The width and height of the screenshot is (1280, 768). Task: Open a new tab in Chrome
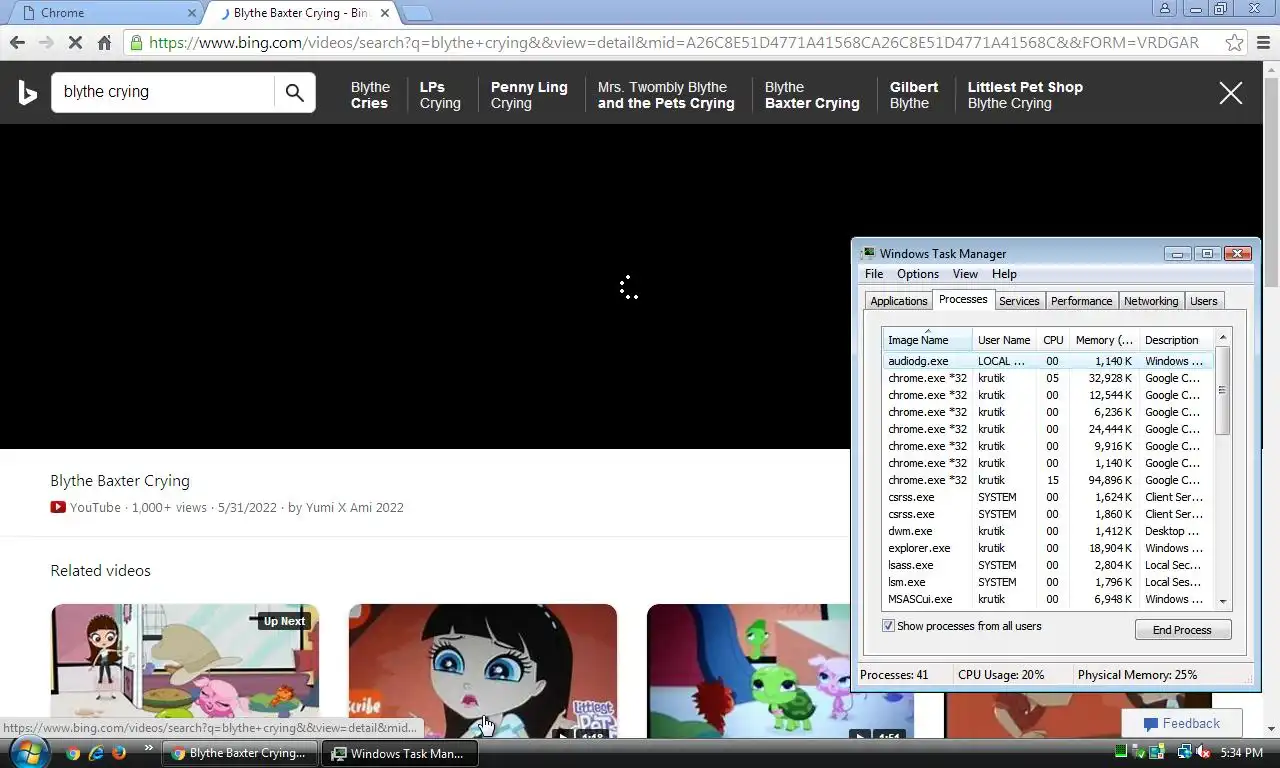click(417, 13)
